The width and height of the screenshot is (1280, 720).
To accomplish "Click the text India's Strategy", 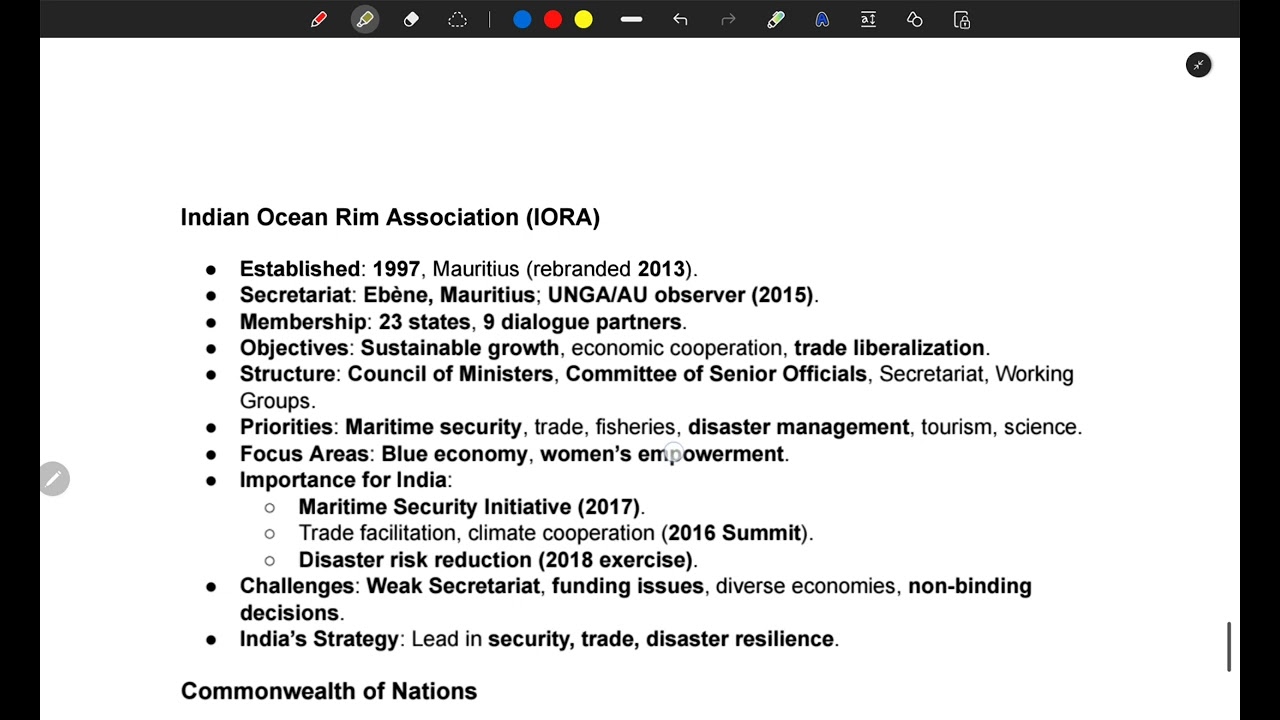I will (x=319, y=639).
